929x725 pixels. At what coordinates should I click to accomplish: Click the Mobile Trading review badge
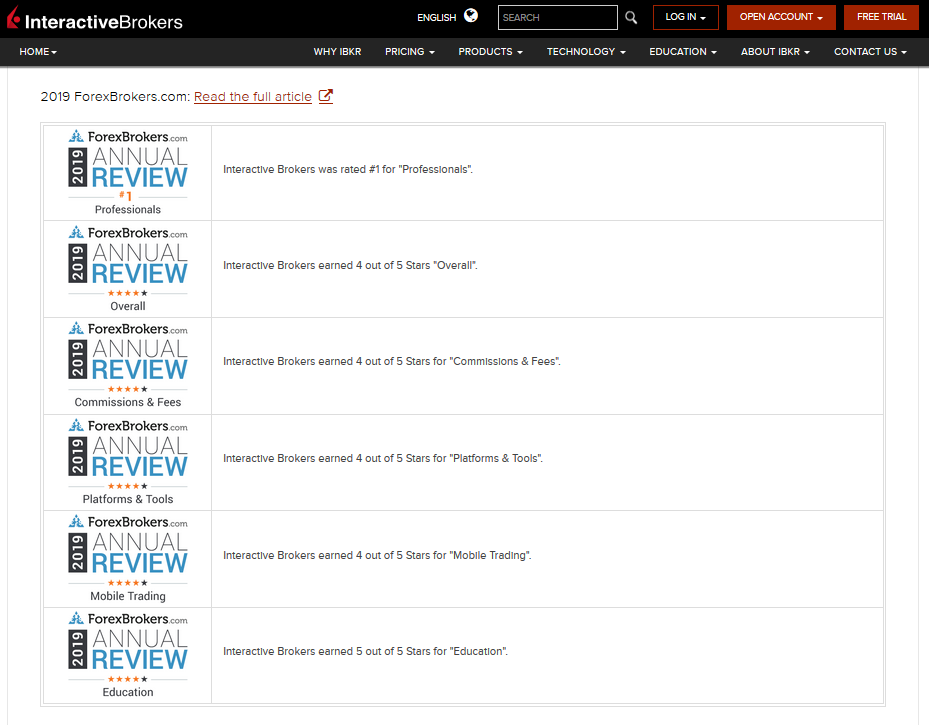(x=128, y=559)
